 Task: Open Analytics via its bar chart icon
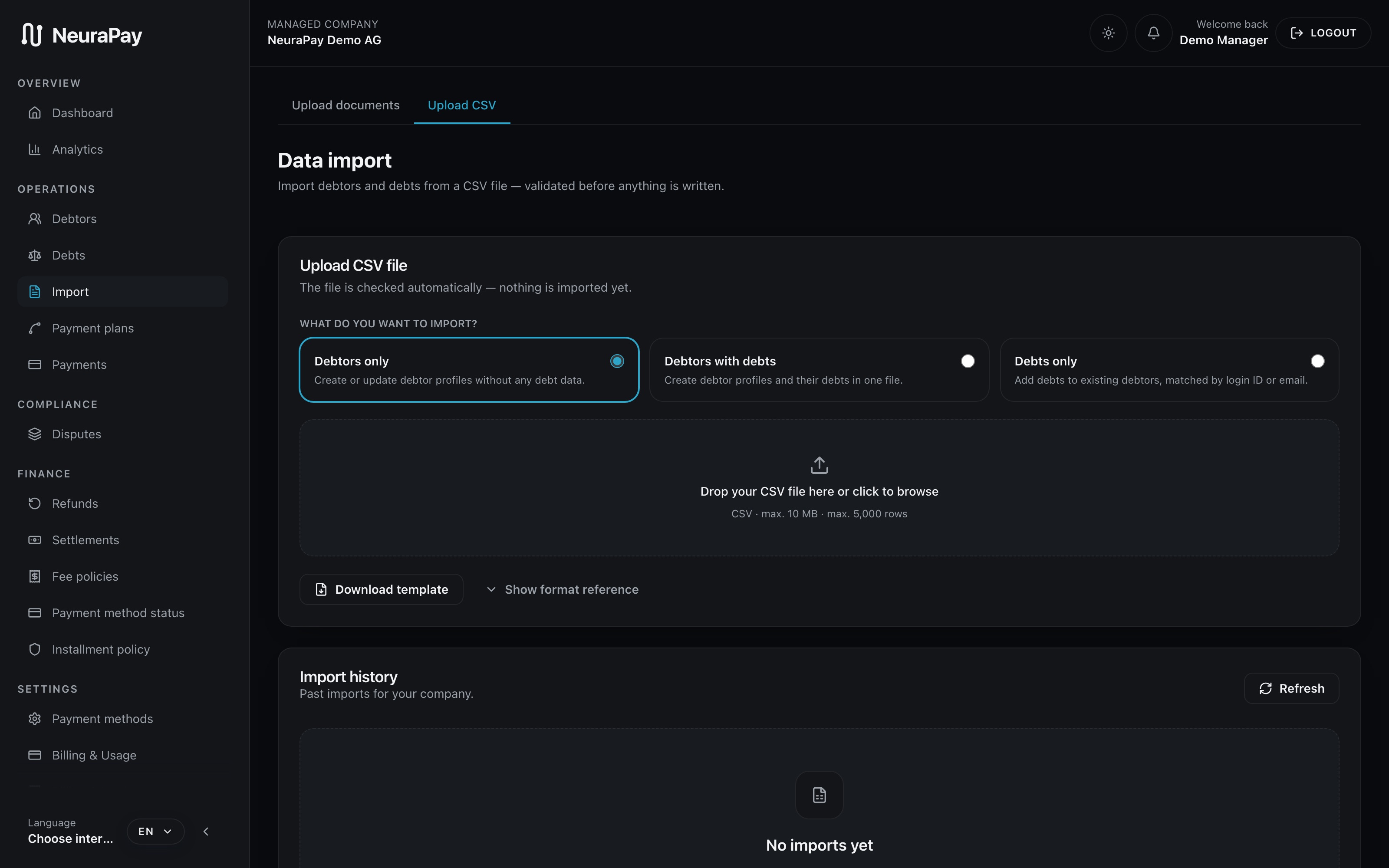tap(34, 149)
